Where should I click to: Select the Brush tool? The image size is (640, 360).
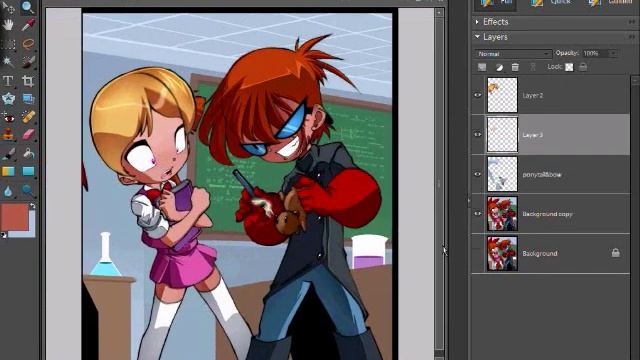coord(8,153)
